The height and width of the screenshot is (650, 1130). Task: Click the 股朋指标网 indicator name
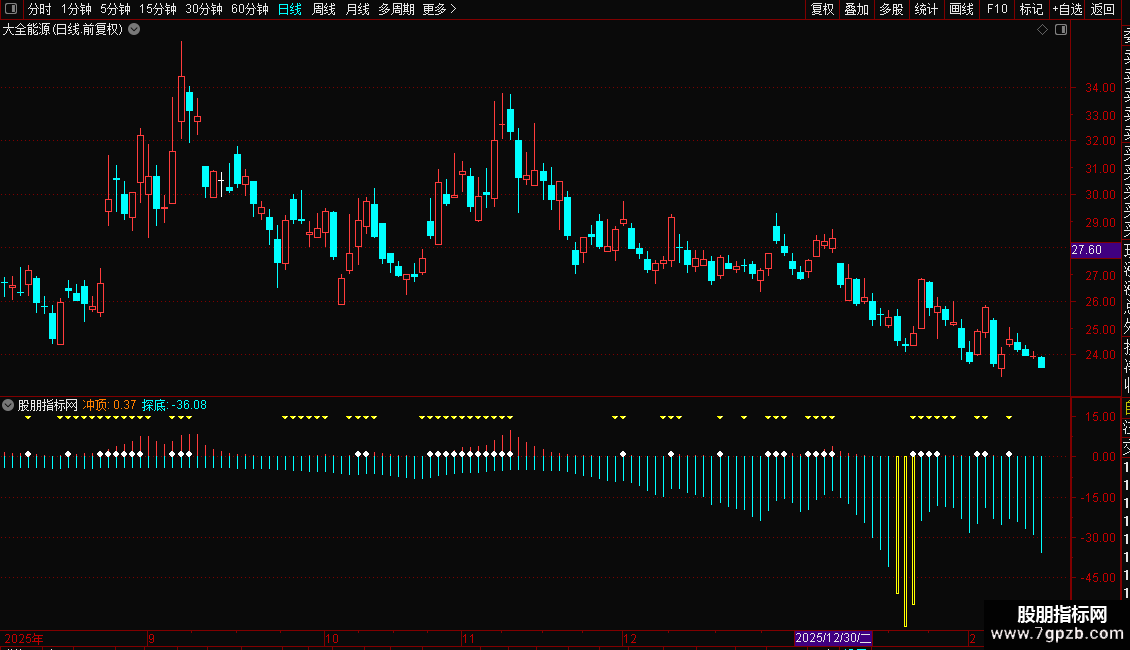[x=48, y=405]
